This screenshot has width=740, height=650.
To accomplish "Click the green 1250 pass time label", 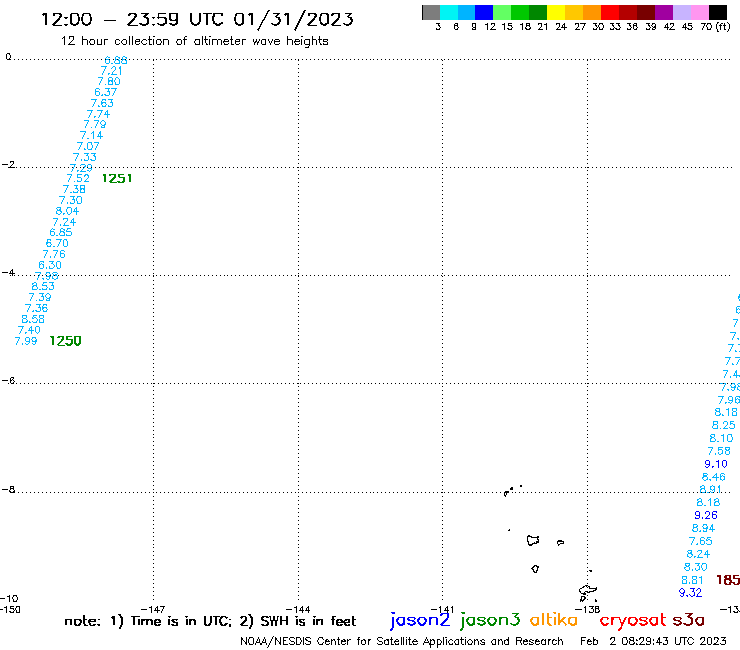I will tap(66, 341).
